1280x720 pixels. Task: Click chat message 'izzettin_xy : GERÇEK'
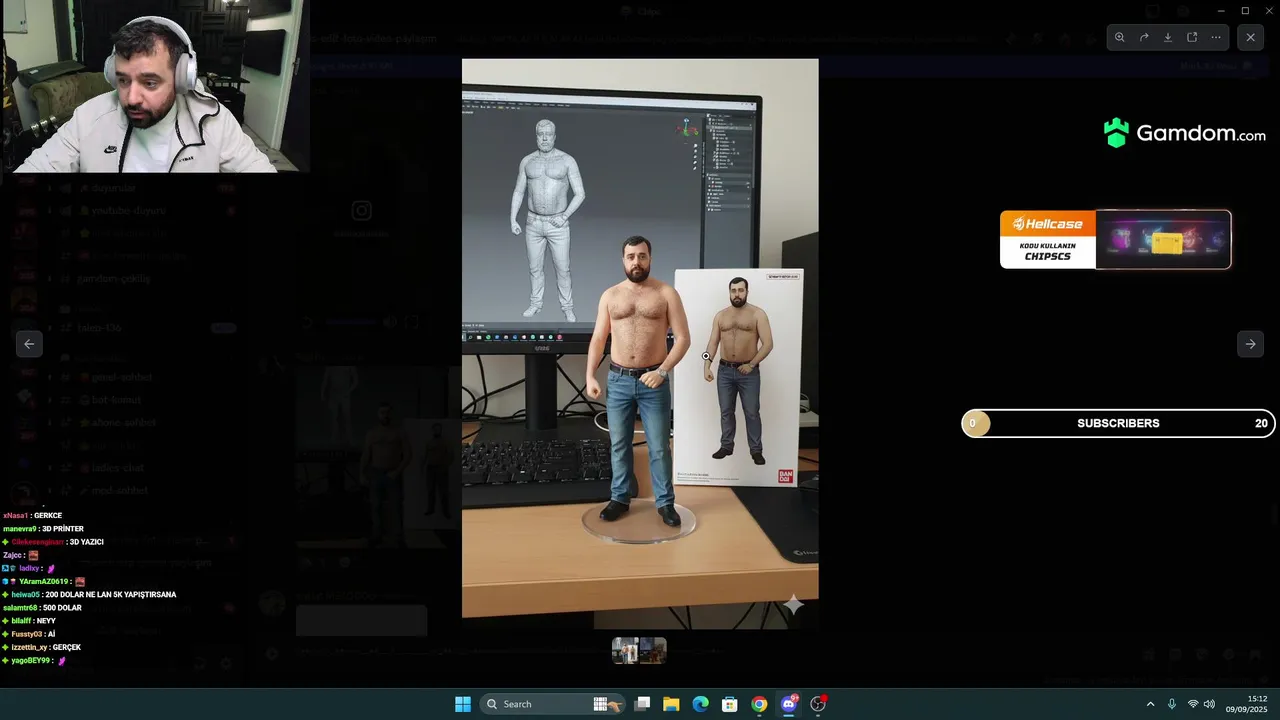tap(42, 647)
